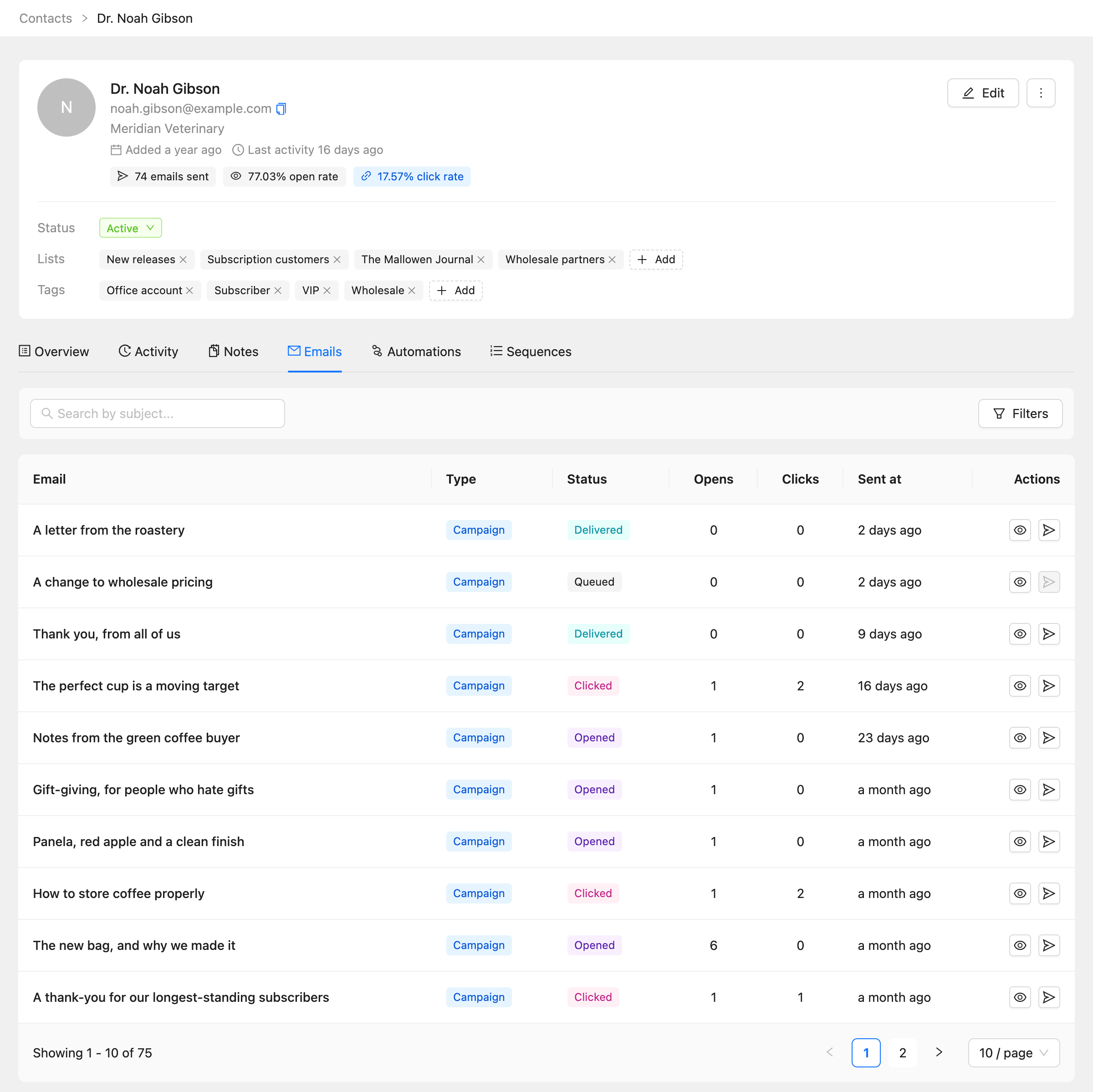Screen dimensions: 1093x1092
Task: Remove the VIP tag
Action: tap(327, 291)
